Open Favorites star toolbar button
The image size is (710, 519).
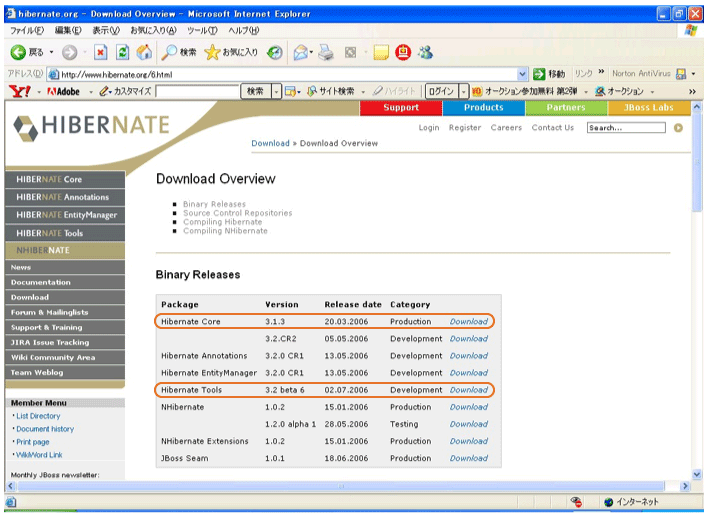coord(231,53)
